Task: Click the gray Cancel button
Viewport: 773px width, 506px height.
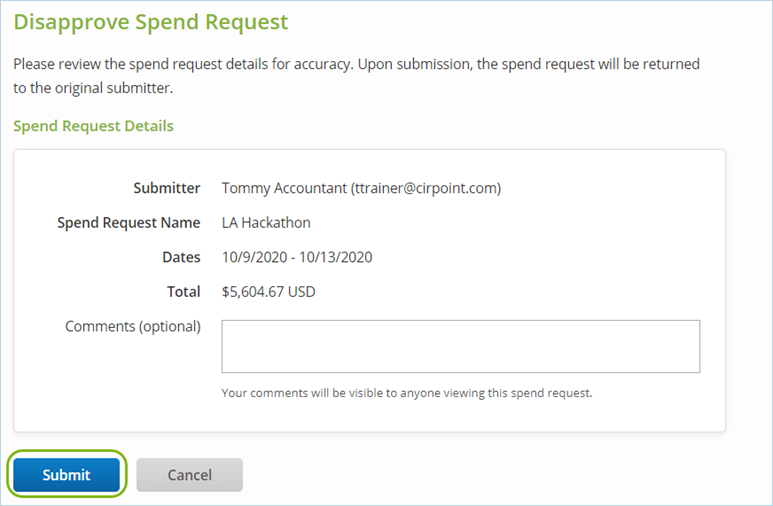Action: tap(189, 475)
